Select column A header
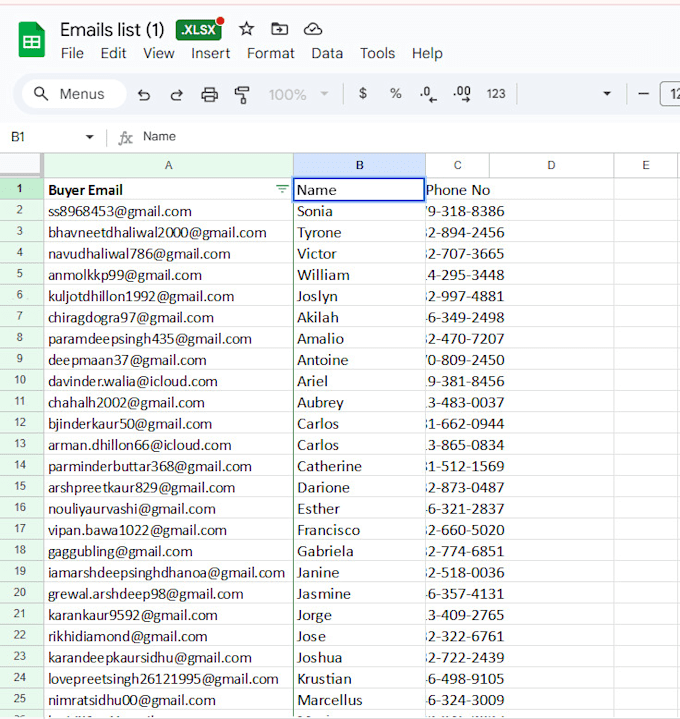The image size is (680, 719). coord(168,165)
